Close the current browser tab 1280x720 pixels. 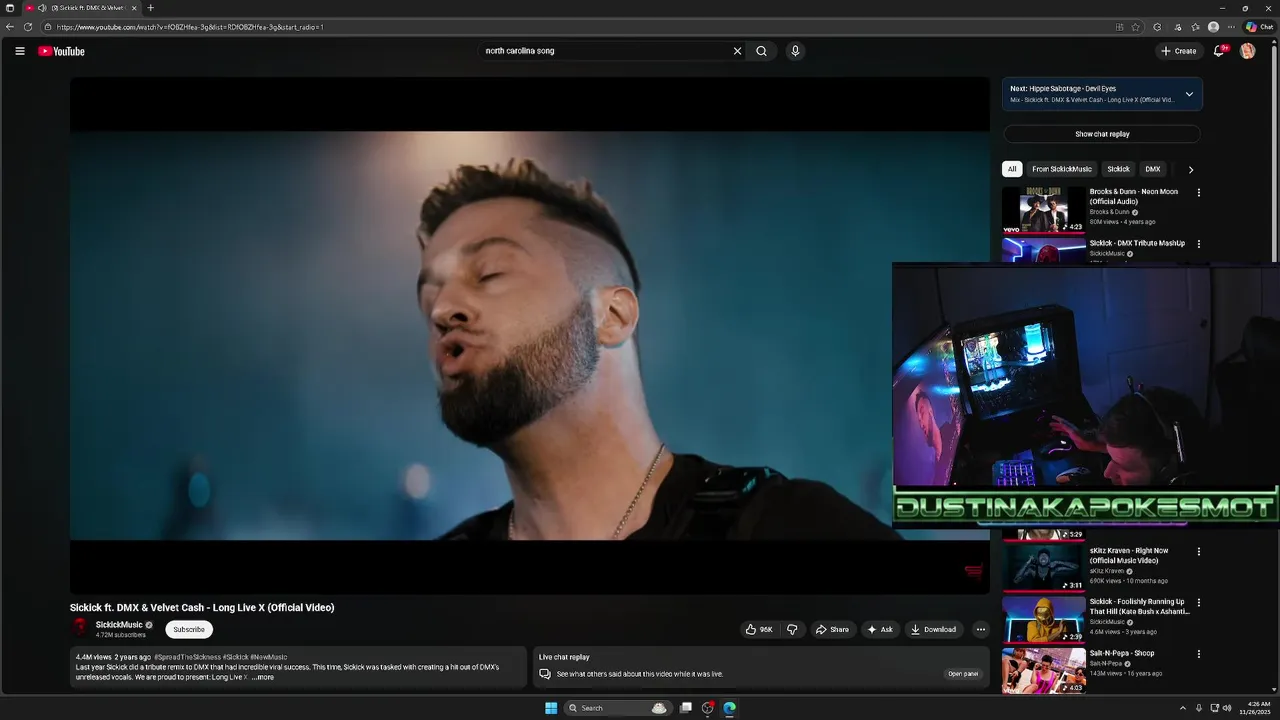pyautogui.click(x=134, y=8)
